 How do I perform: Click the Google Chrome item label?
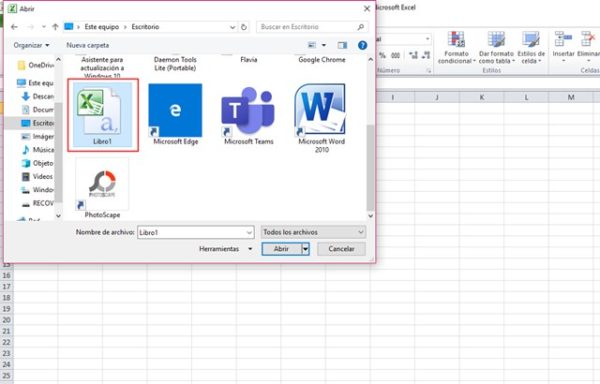click(322, 60)
